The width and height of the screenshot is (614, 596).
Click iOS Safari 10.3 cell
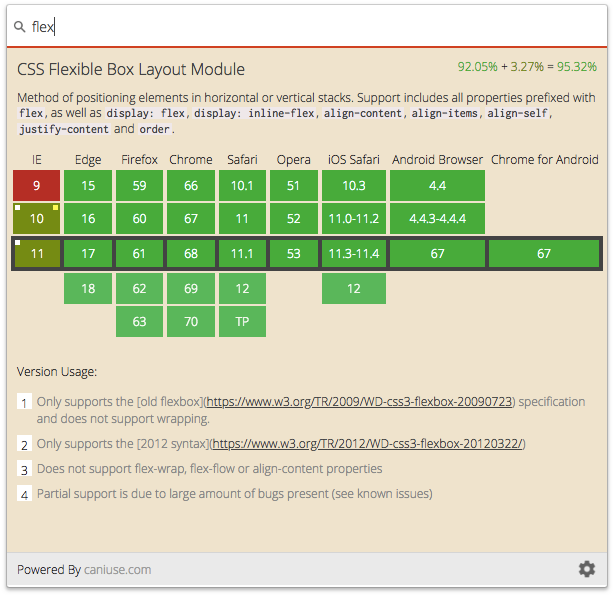(354, 185)
